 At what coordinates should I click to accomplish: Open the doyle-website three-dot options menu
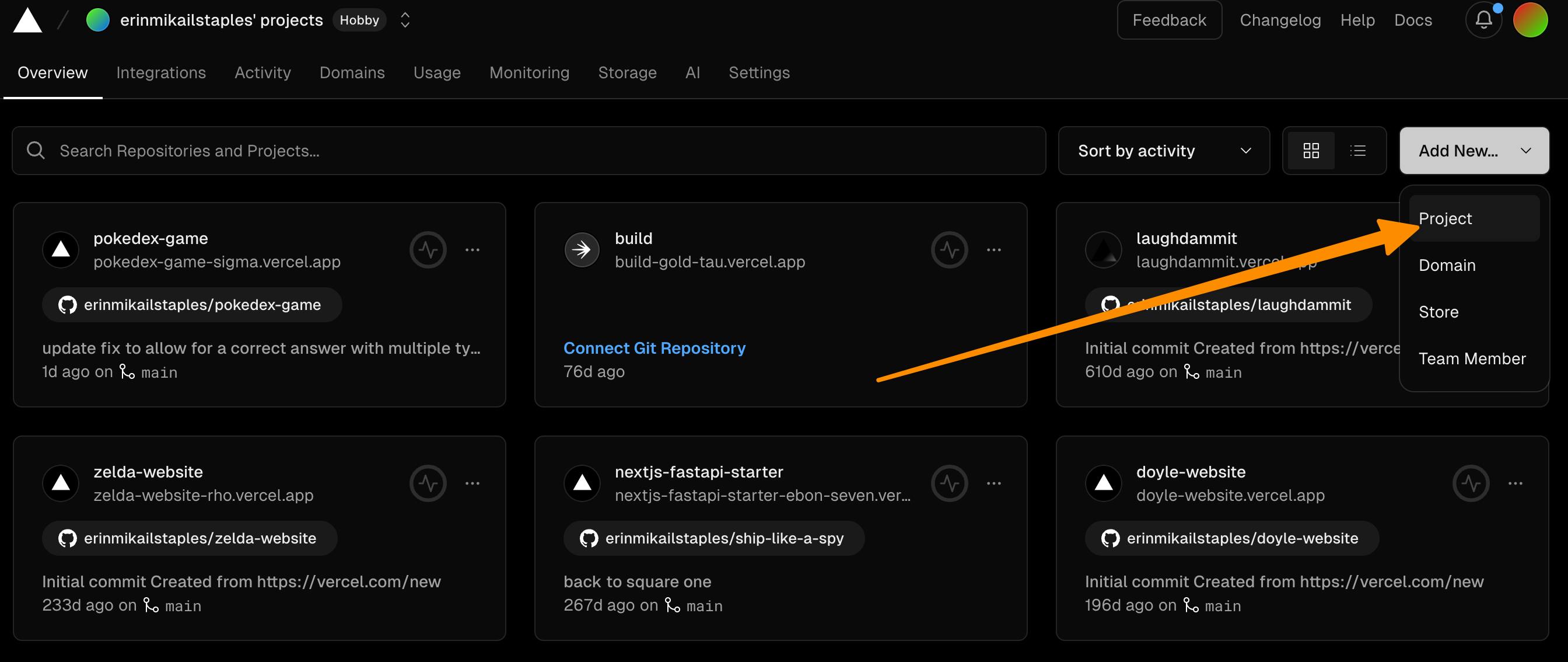click(1515, 483)
